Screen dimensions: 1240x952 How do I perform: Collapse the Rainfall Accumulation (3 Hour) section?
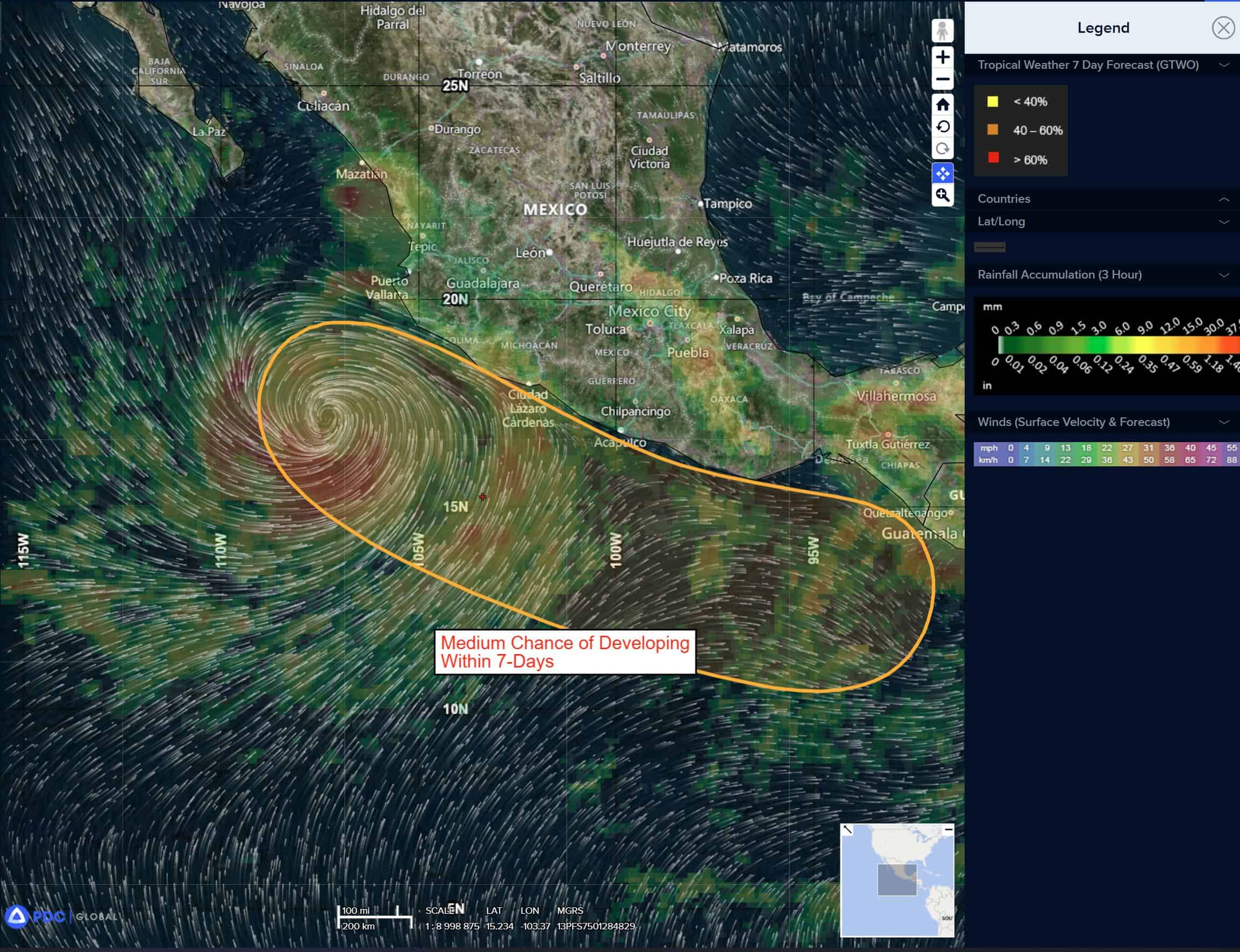[x=1223, y=275]
